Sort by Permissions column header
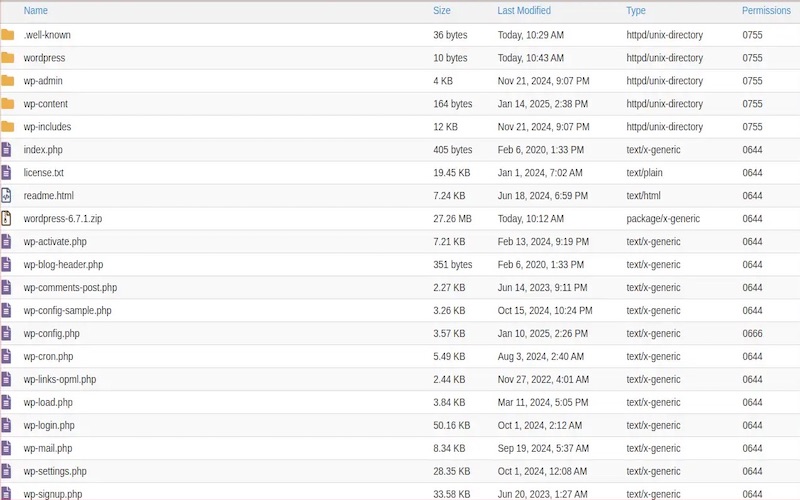 click(x=766, y=11)
